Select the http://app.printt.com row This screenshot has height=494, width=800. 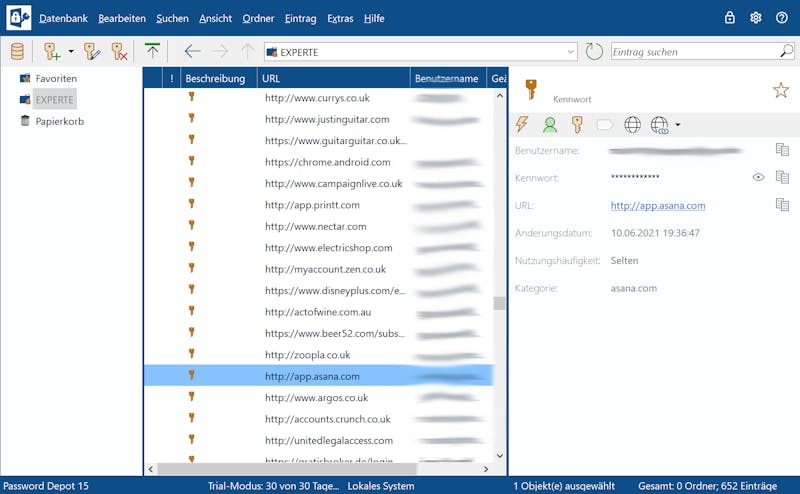(x=318, y=205)
